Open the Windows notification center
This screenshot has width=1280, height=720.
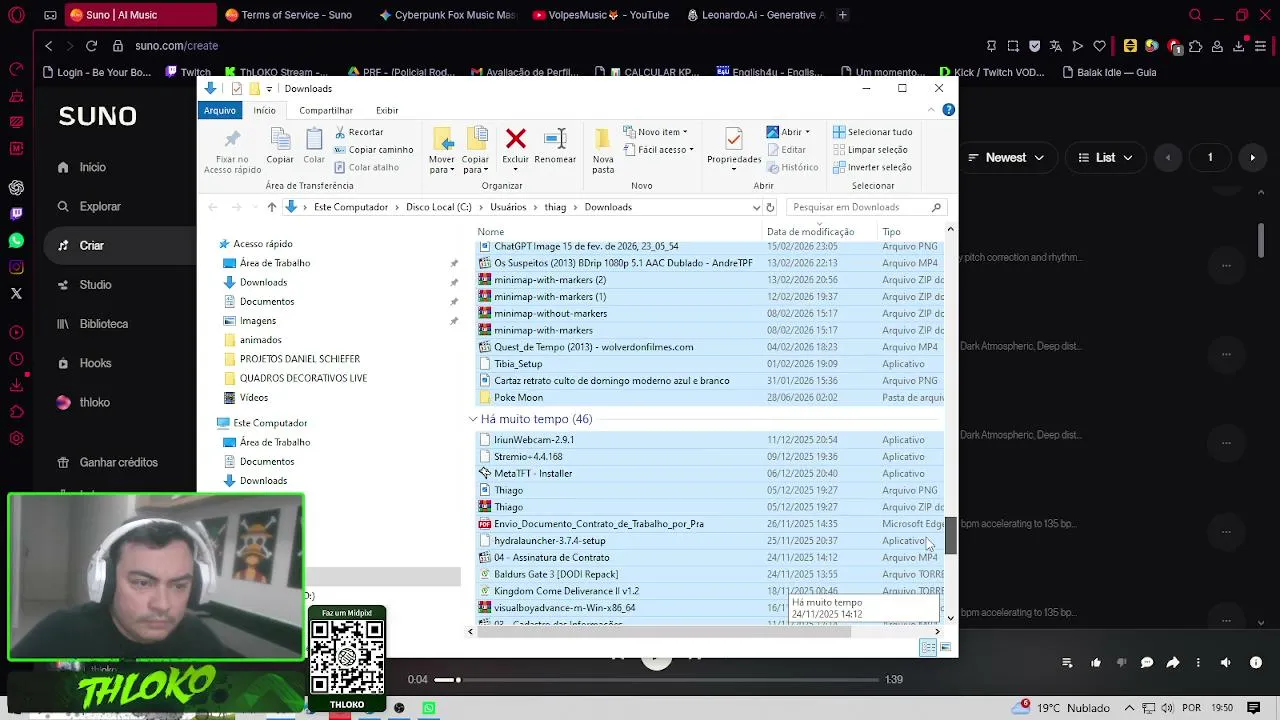click(x=1254, y=708)
